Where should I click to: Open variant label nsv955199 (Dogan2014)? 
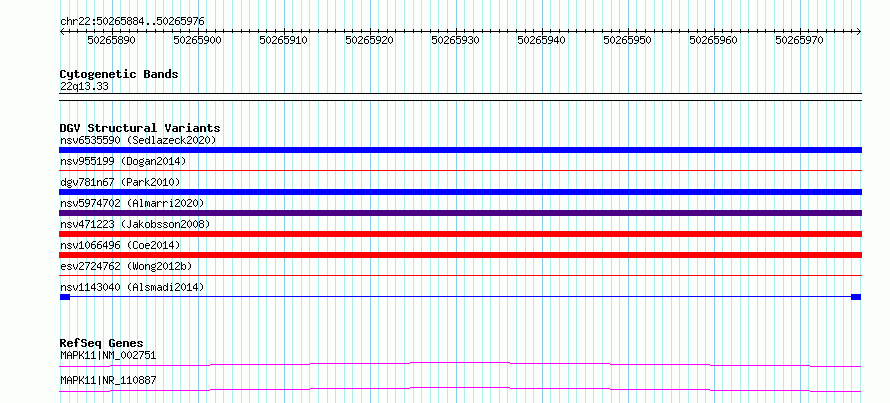tap(123, 161)
